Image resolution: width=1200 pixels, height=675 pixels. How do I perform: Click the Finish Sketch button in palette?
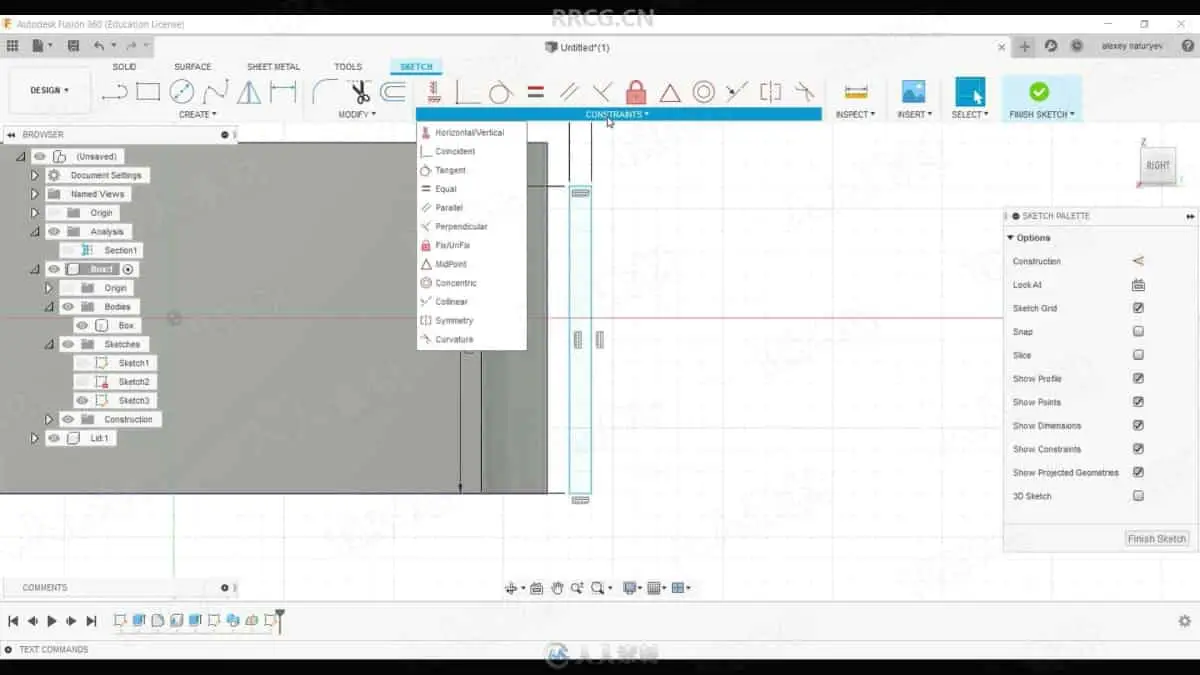1157,539
